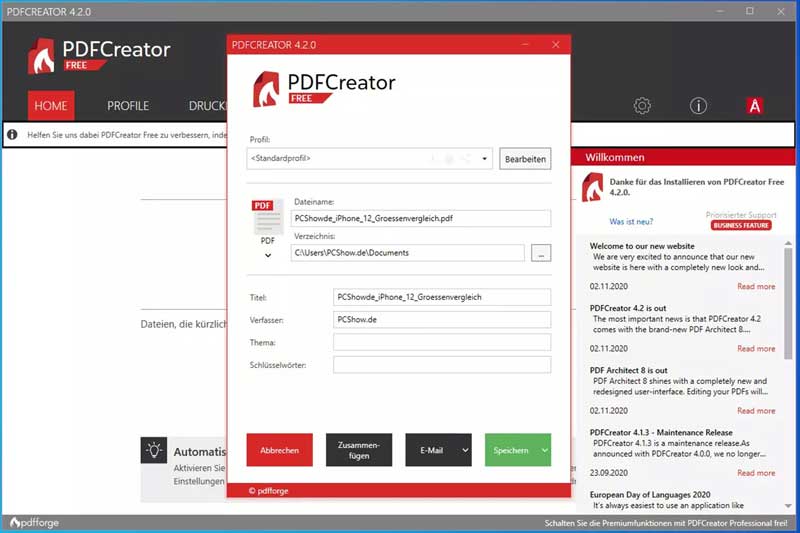Read more about PDFCreator 4.2 is out
Viewport: 800px width, 533px height.
[x=756, y=348]
